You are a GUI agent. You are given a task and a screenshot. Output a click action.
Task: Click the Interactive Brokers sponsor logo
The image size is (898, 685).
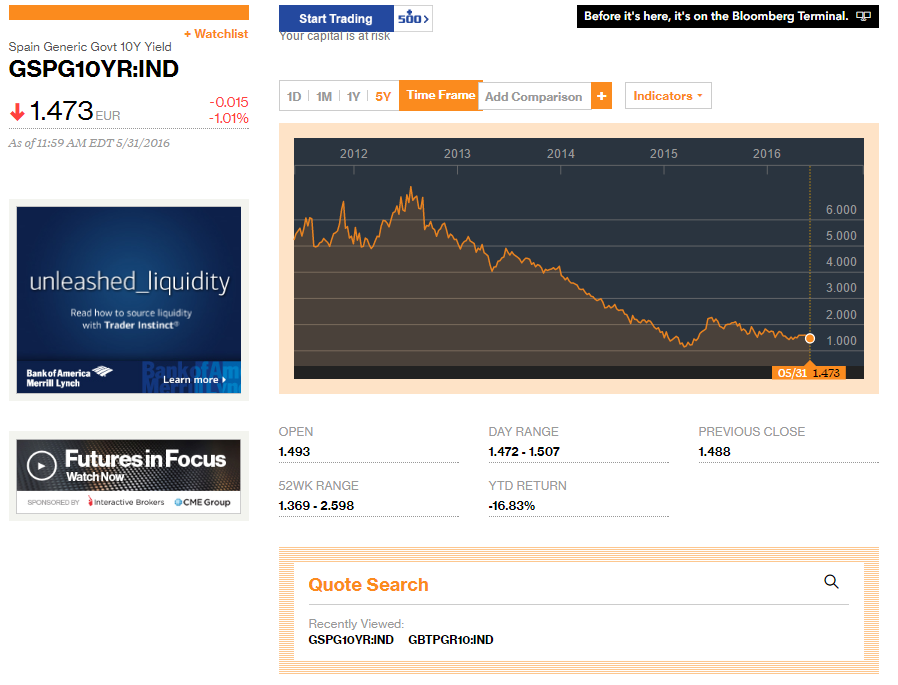pyautogui.click(x=126, y=502)
